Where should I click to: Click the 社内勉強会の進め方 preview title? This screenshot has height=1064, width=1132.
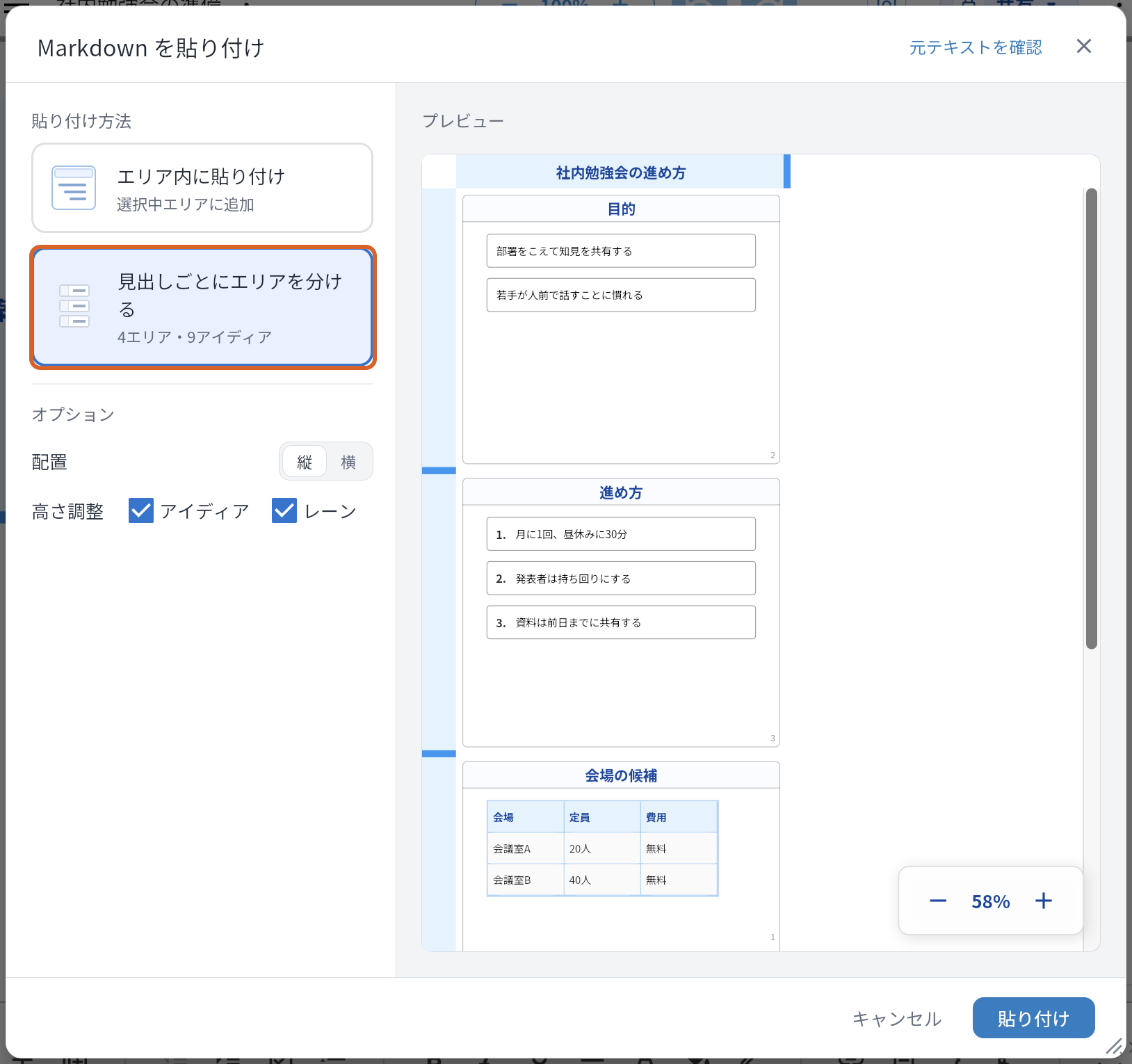click(x=621, y=172)
